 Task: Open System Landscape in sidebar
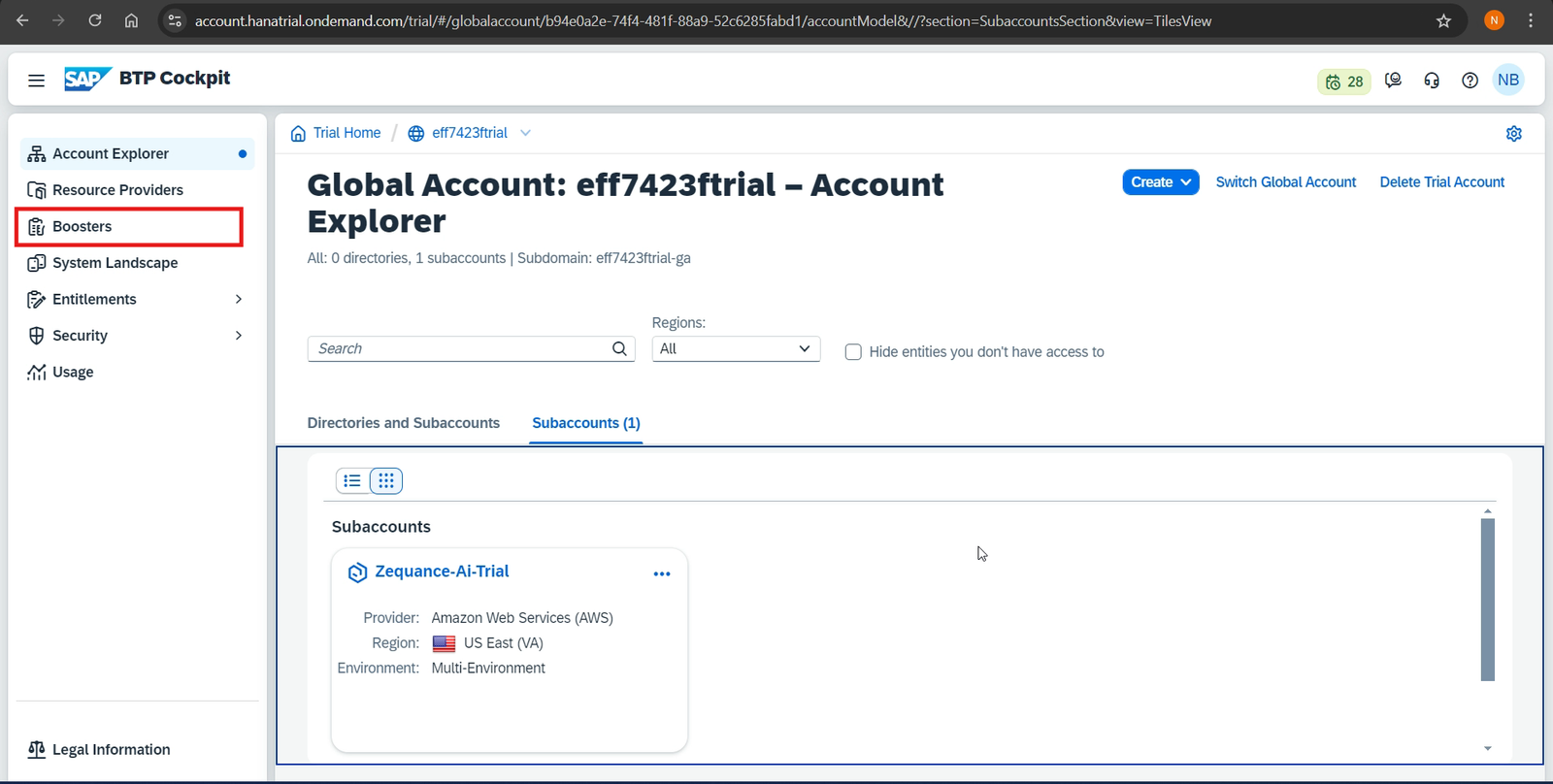[x=137, y=263]
